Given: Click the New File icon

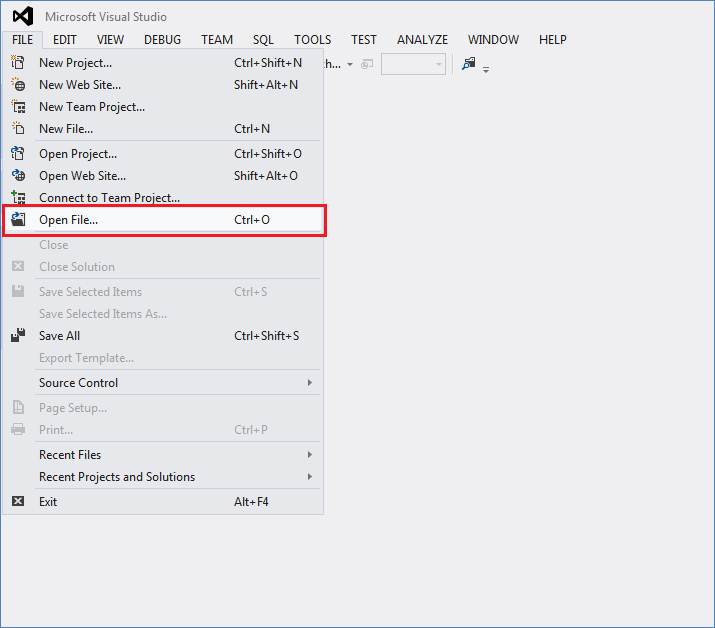Looking at the screenshot, I should 18,128.
